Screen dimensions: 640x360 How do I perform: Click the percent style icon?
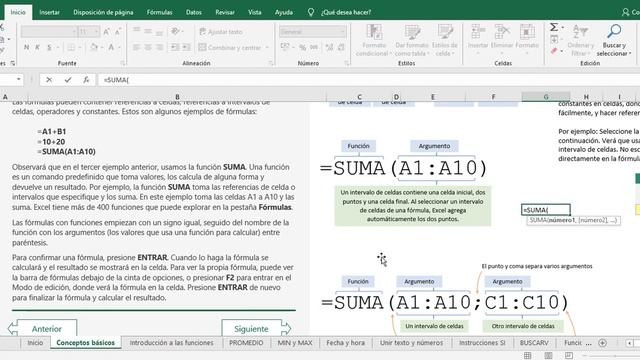tap(302, 47)
